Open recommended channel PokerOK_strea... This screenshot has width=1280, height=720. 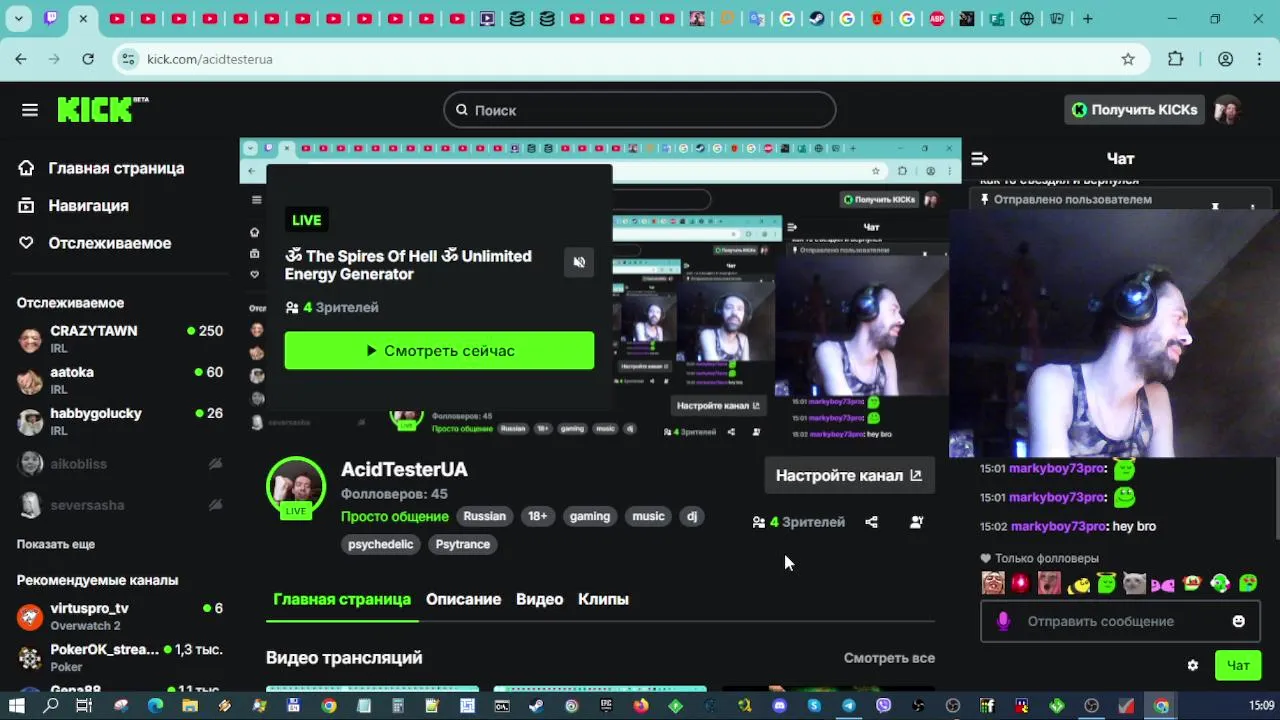point(120,657)
